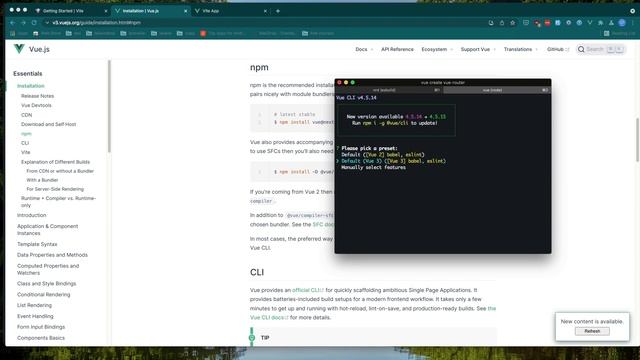
Task: Expand the Ecosystem dropdown
Action: 437,49
